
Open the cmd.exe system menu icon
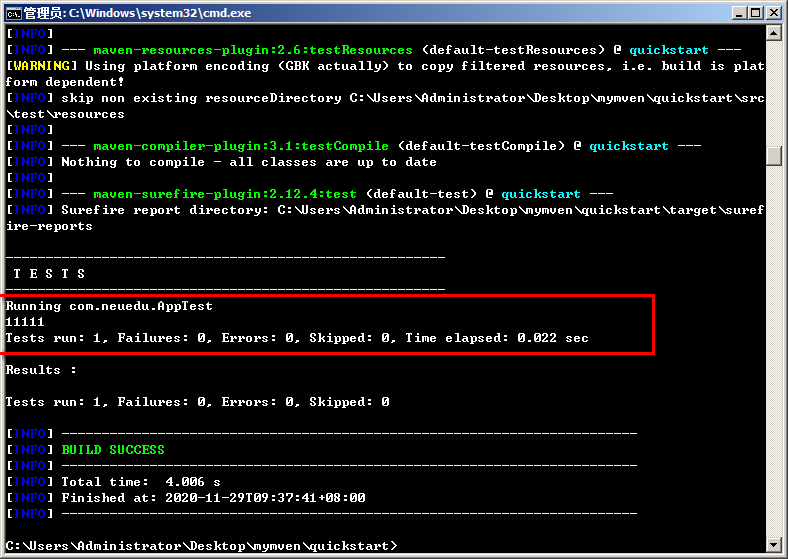(14, 13)
